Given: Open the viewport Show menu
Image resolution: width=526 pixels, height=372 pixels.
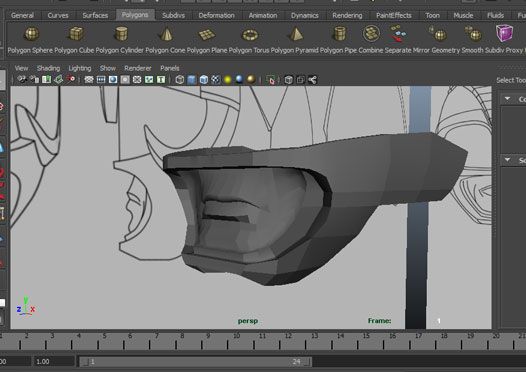Looking at the screenshot, I should [108, 68].
